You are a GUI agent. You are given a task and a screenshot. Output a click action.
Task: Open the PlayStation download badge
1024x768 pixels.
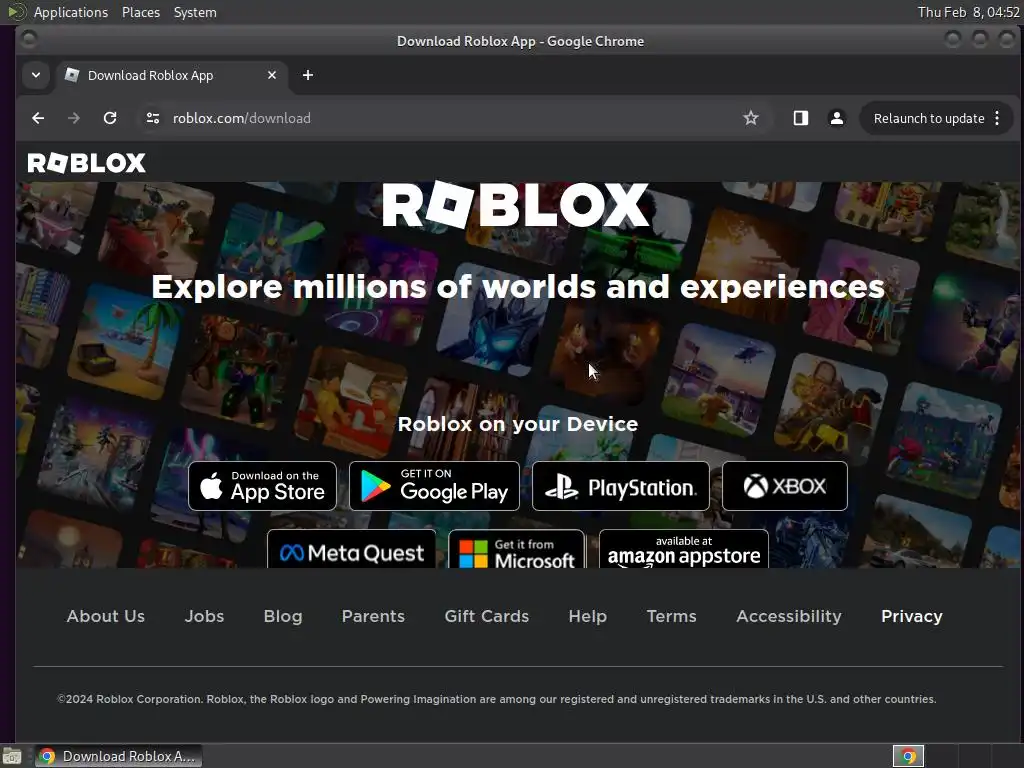tap(620, 486)
